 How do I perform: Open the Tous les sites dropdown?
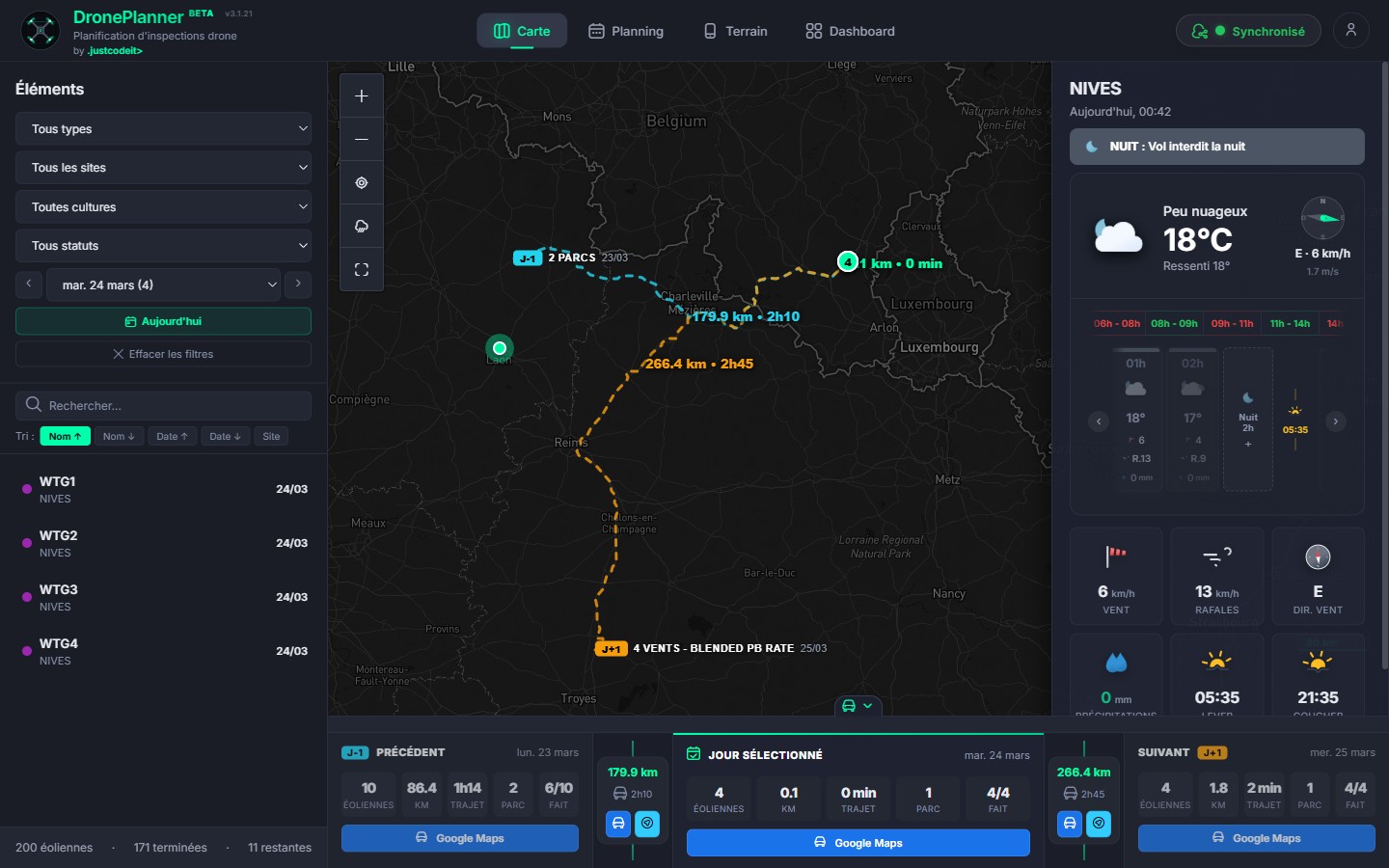click(163, 168)
